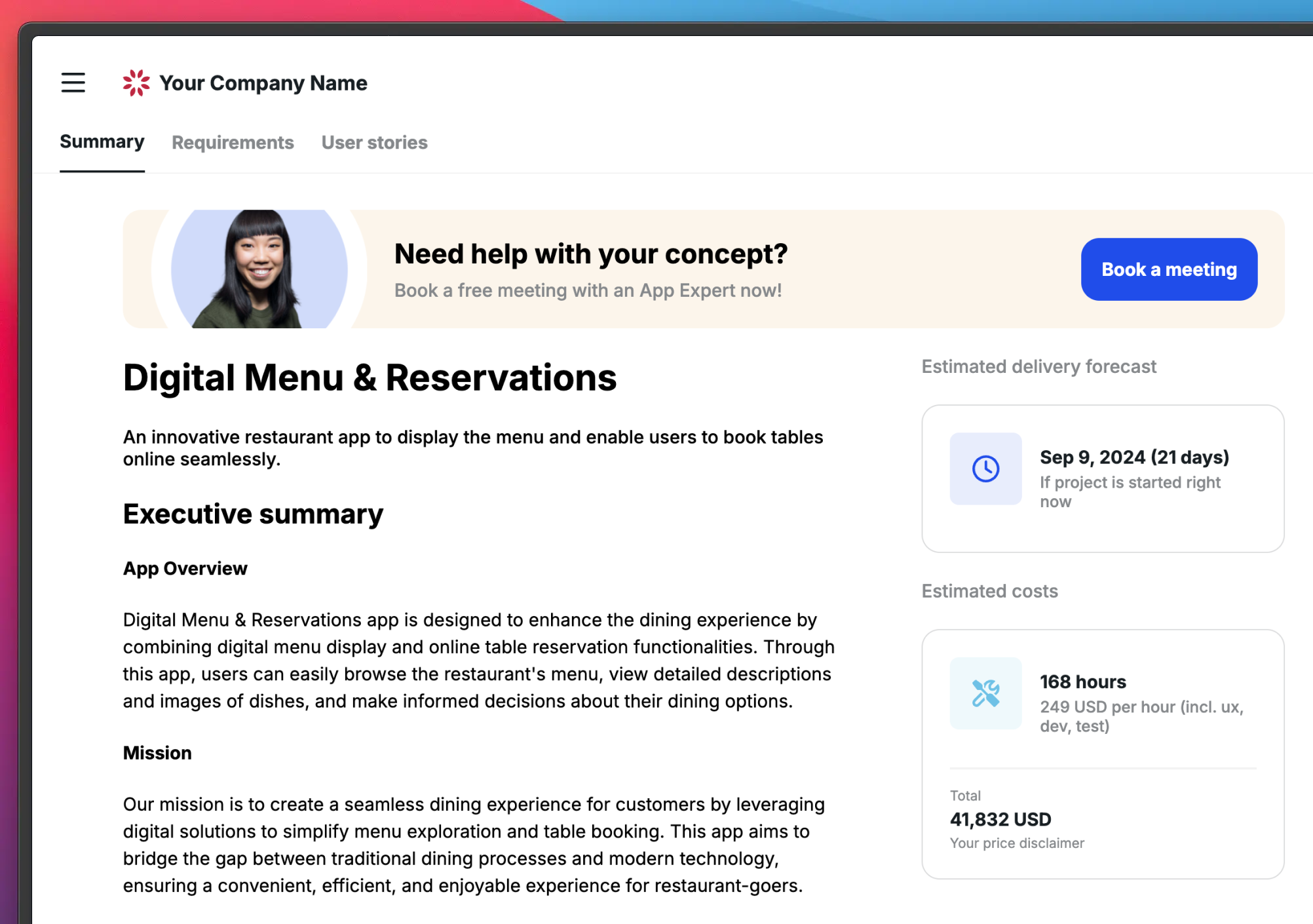Click the tools icon in estimated costs
1313x924 pixels.
click(985, 693)
